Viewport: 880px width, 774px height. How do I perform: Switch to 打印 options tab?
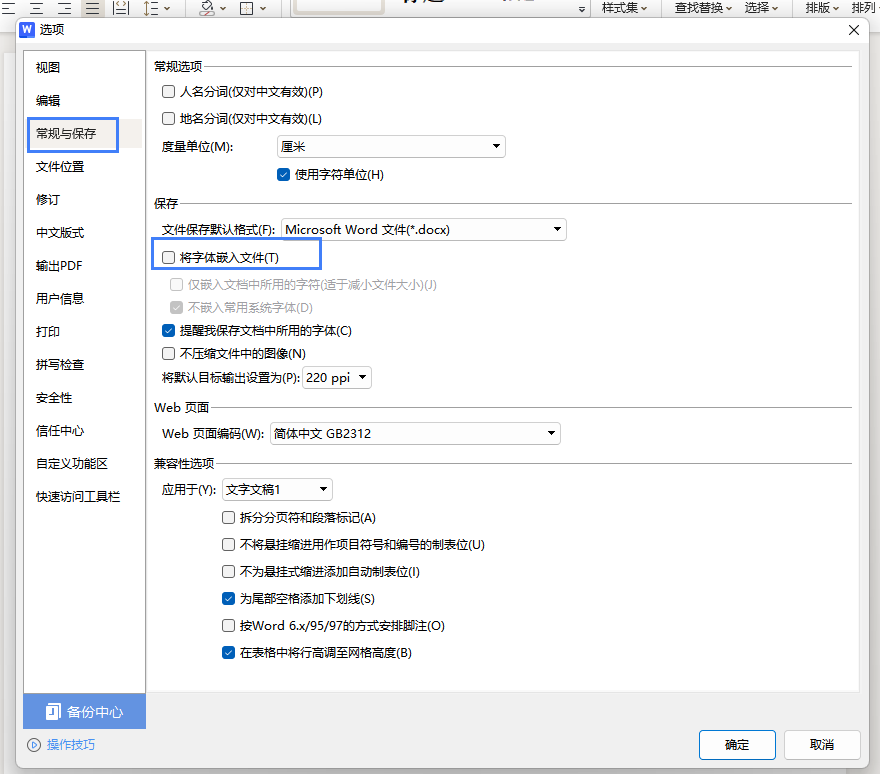[48, 332]
